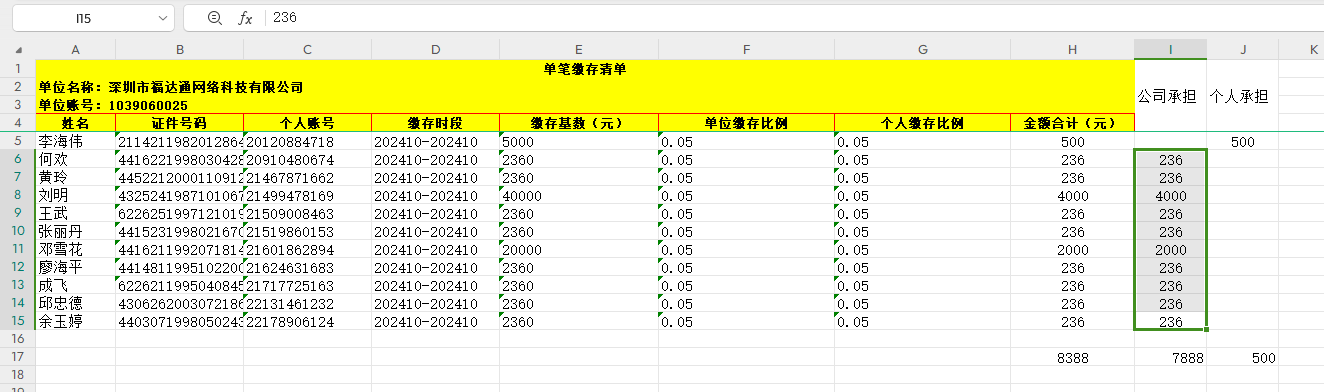
Task: Select the name cell 张丽丹
Action: pos(76,231)
